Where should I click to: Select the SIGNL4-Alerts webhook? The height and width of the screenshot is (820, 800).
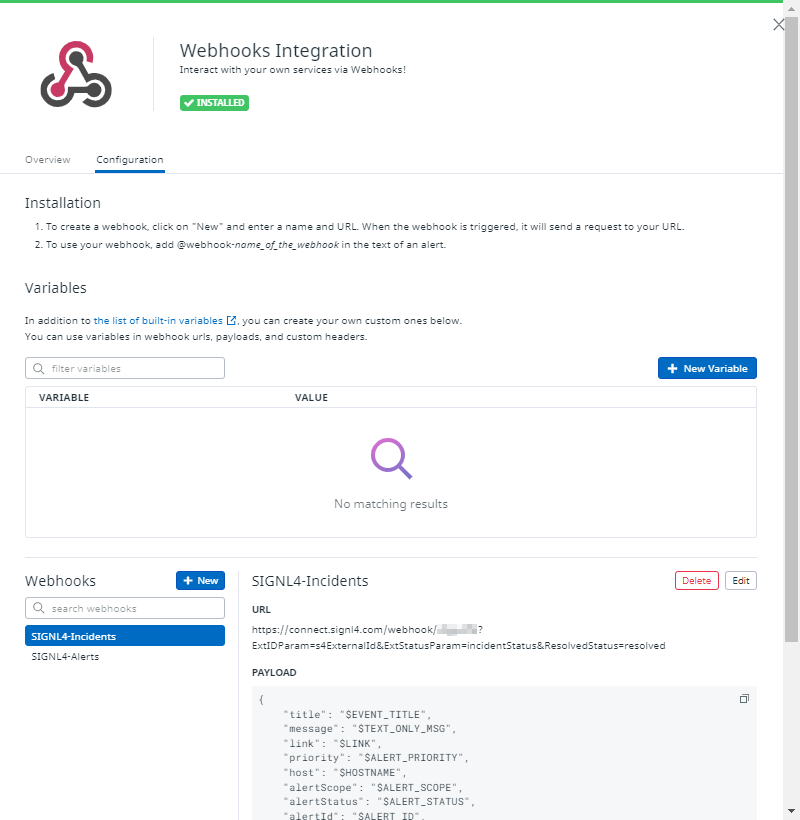[65, 656]
